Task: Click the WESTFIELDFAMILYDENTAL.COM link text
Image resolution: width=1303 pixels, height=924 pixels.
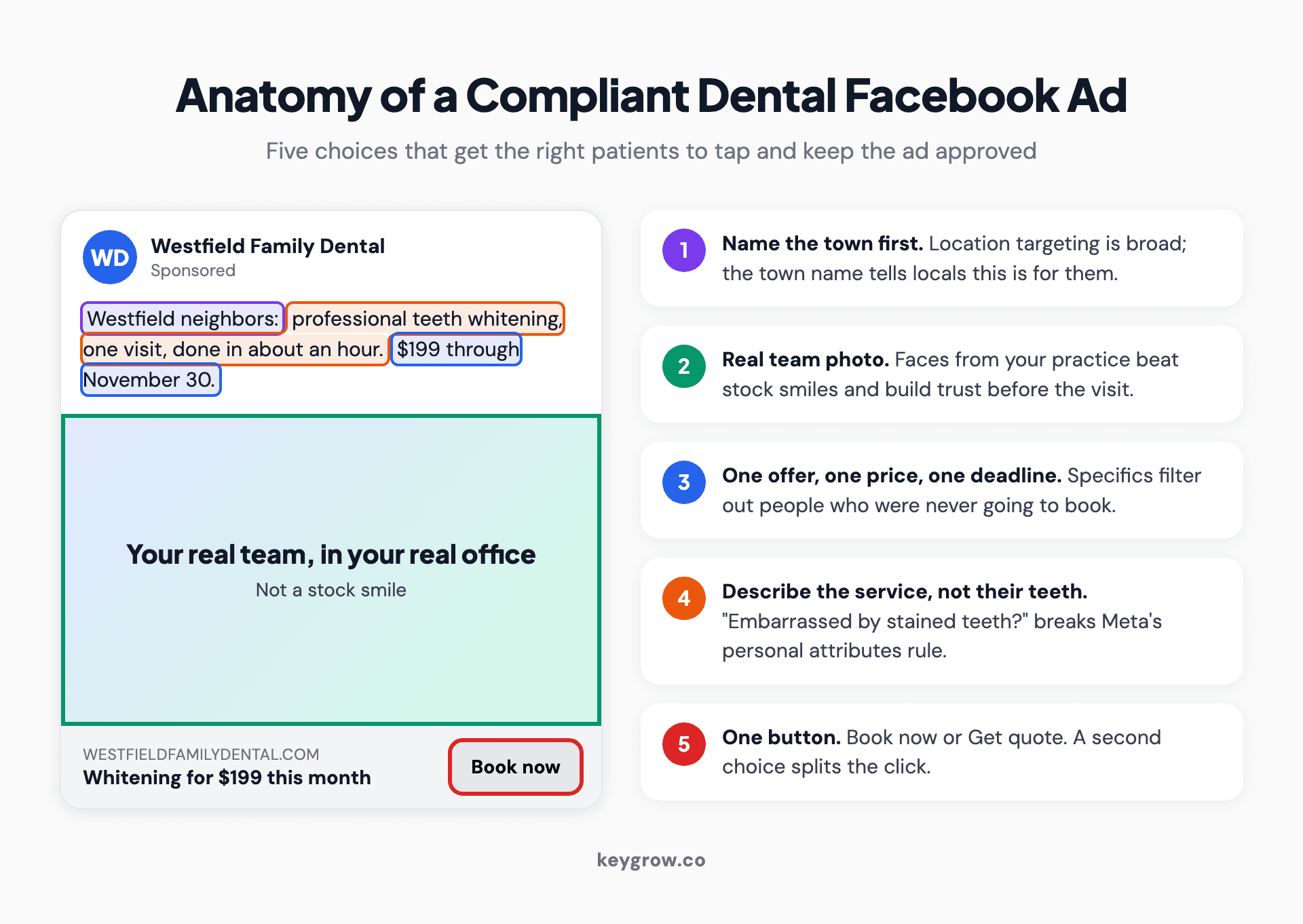Action: click(x=201, y=754)
